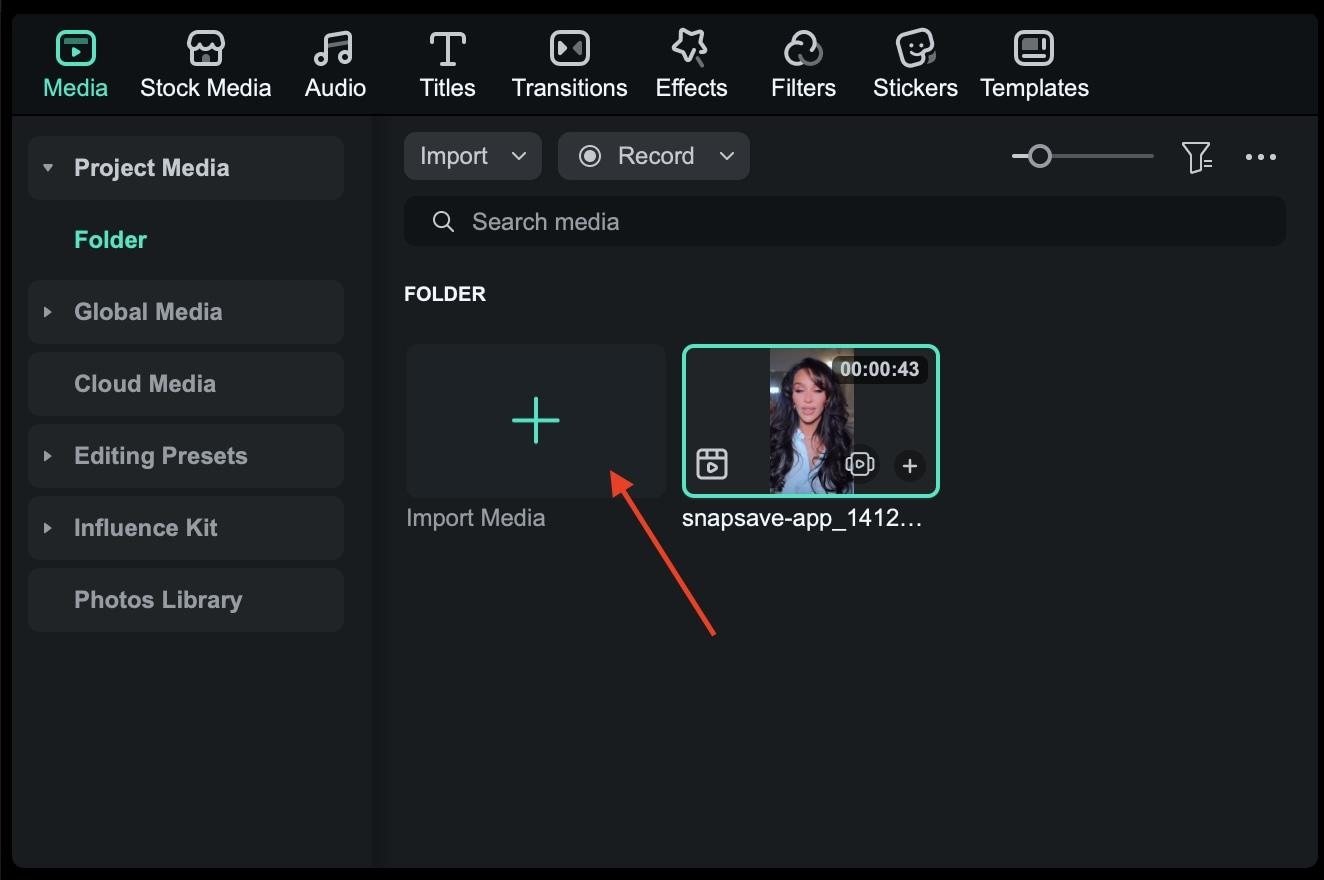This screenshot has width=1324, height=880.
Task: Expand the Global Media section
Action: [x=48, y=312]
